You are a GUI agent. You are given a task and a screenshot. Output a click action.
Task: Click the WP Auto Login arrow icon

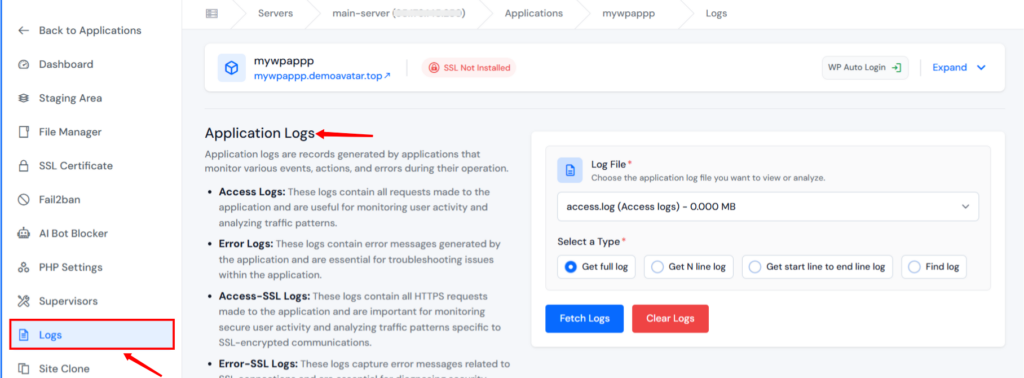tap(897, 68)
